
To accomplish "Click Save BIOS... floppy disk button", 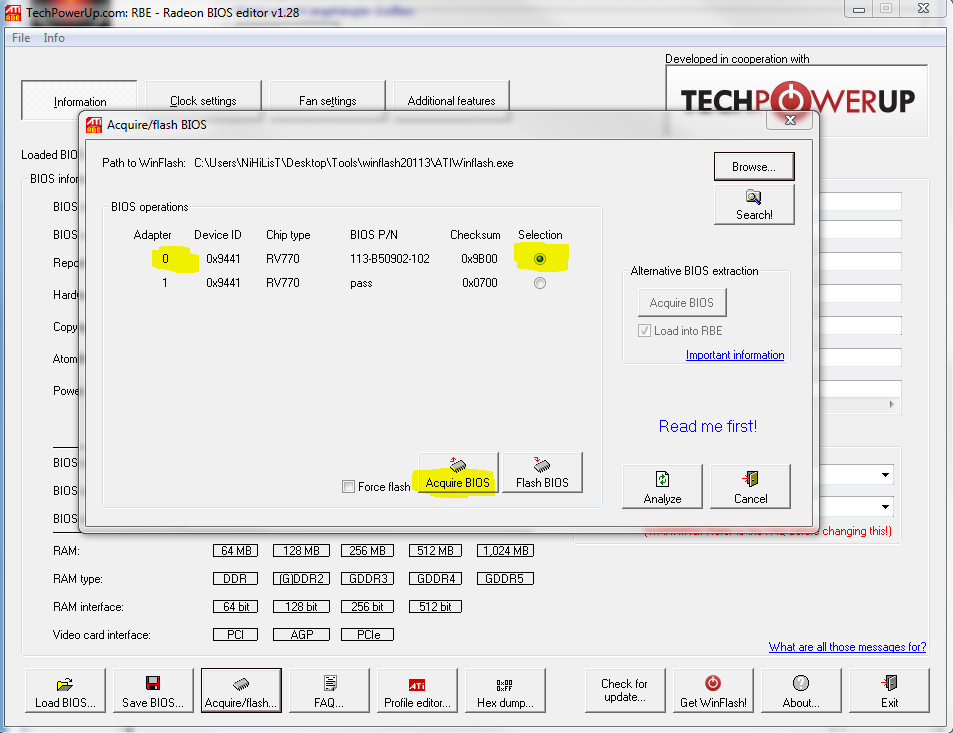I will [x=153, y=690].
